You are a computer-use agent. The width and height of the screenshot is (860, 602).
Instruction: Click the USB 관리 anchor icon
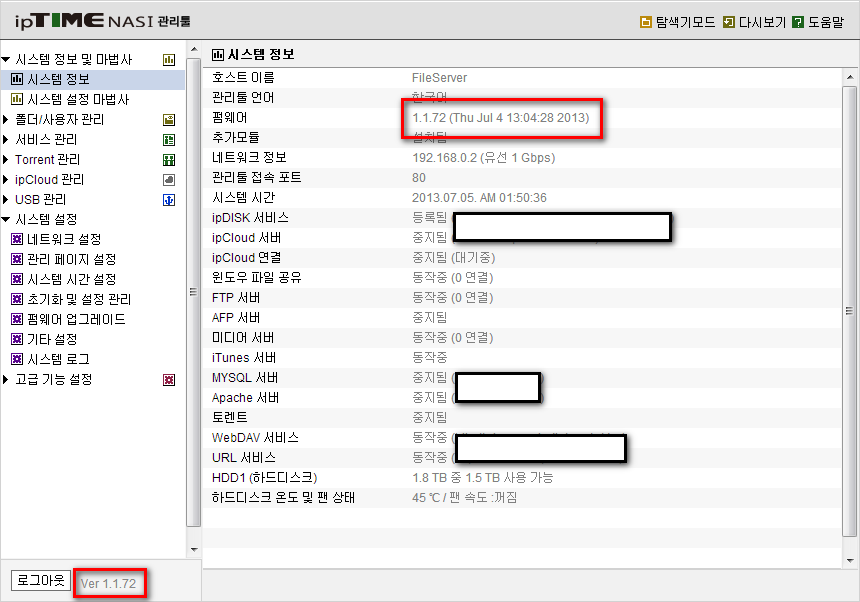[x=169, y=200]
